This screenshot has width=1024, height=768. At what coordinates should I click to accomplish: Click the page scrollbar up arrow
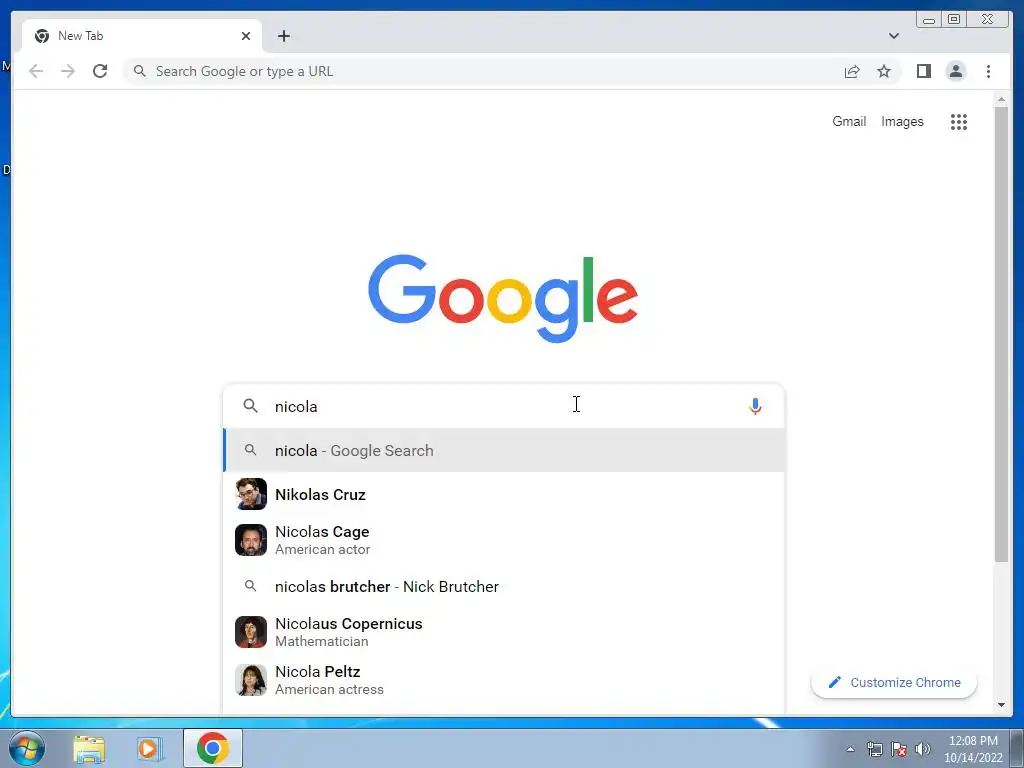[1001, 100]
